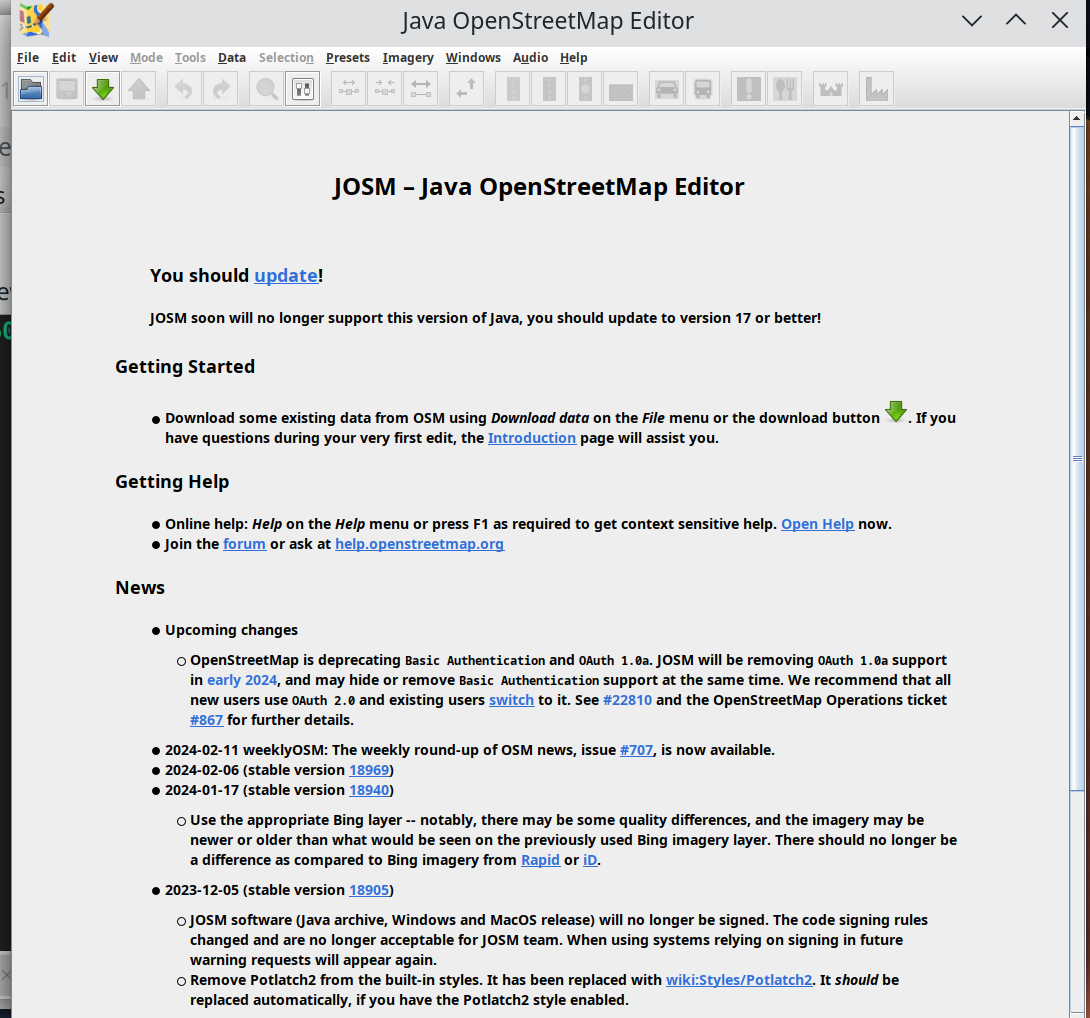This screenshot has height=1018, width=1090.
Task: Open help.openstreetmap.org link
Action: coord(419,544)
